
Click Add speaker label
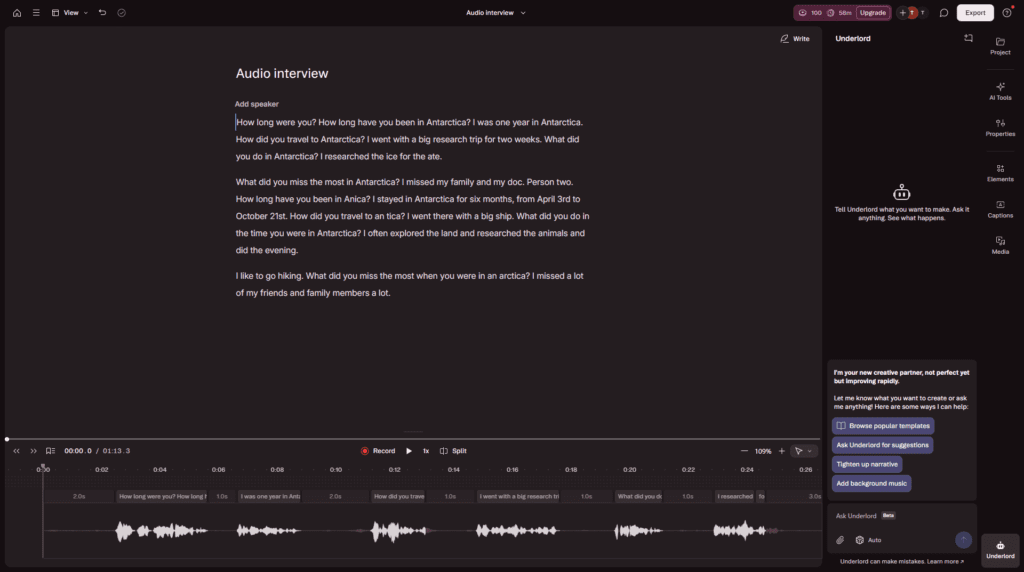257,104
